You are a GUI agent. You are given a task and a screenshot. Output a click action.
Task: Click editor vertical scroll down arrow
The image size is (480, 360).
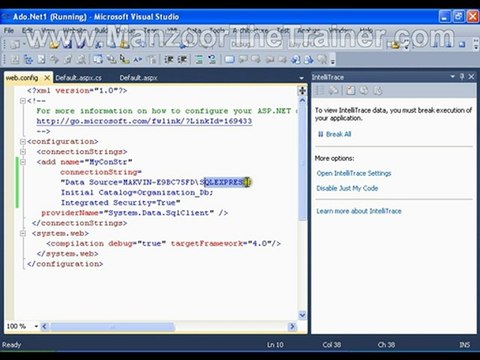(302, 315)
